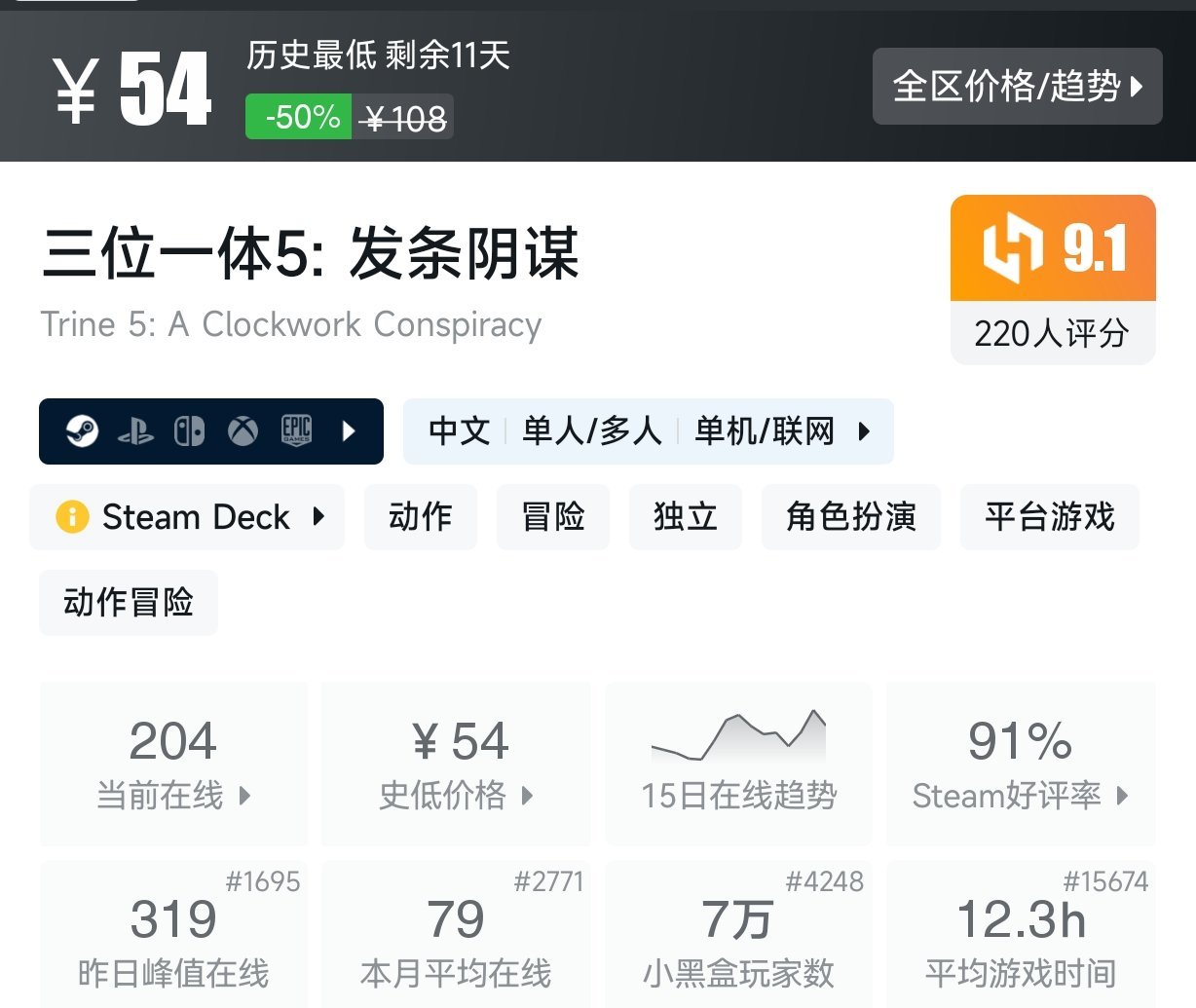Open Steam好评率 91% details
The height and width of the screenshot is (1008, 1196).
click(1020, 763)
